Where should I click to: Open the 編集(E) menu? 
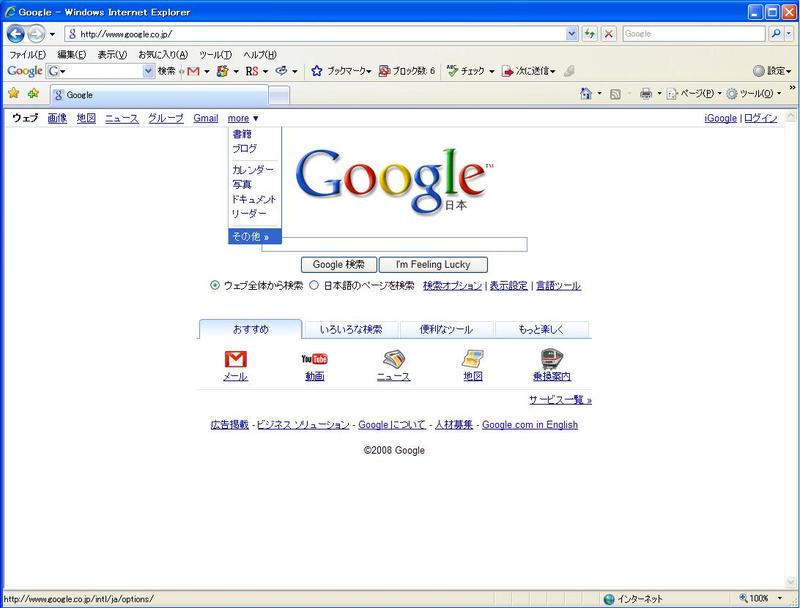point(71,55)
